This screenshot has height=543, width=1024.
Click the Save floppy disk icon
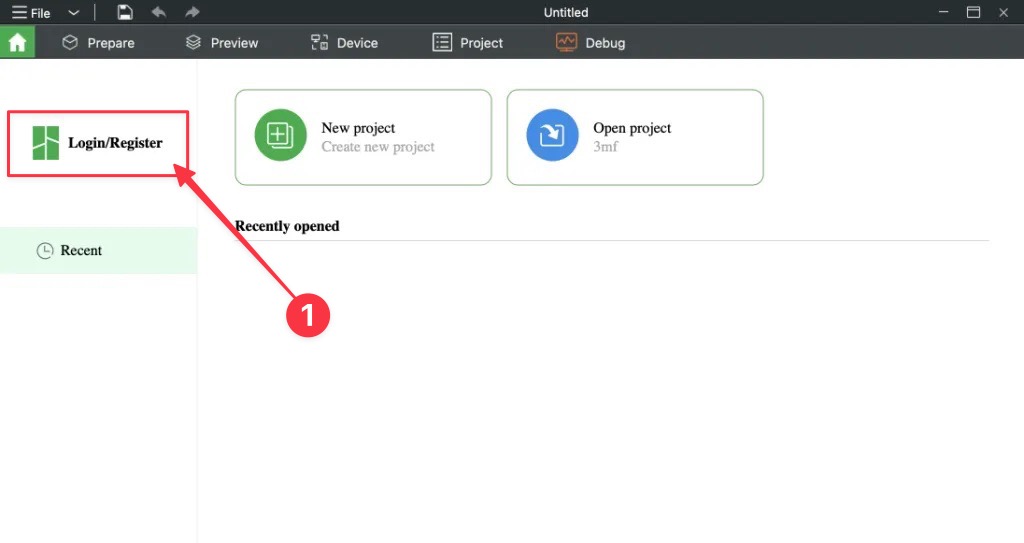(x=124, y=12)
